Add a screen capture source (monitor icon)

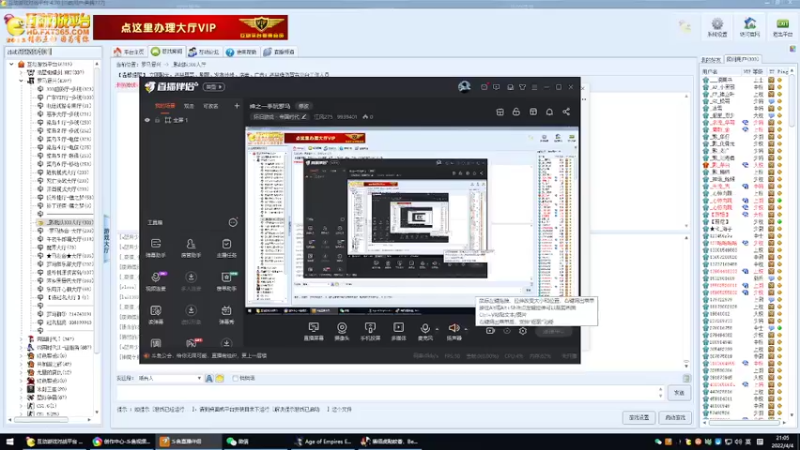(313, 331)
